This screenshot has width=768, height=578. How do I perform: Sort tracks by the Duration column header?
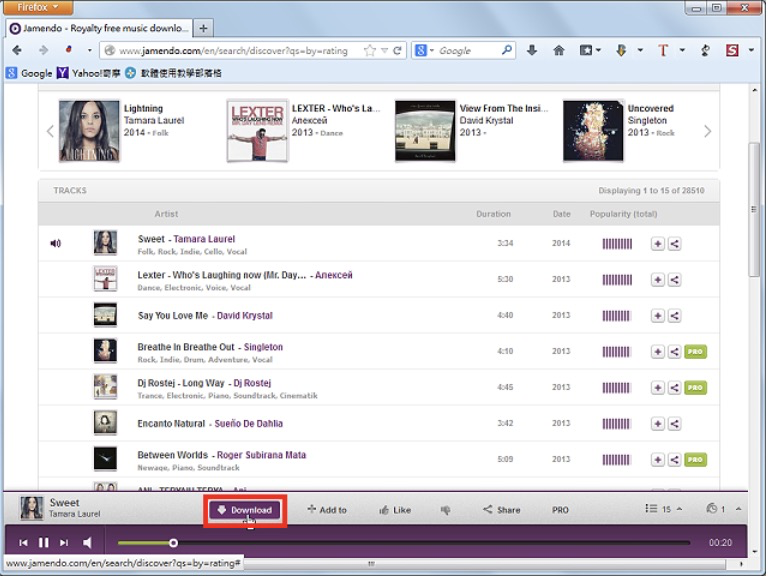click(493, 214)
